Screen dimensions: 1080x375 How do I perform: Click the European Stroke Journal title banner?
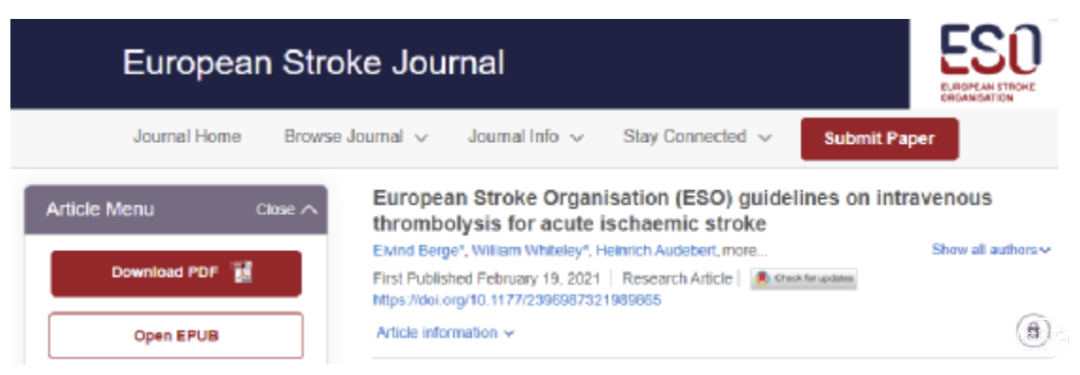[313, 63]
